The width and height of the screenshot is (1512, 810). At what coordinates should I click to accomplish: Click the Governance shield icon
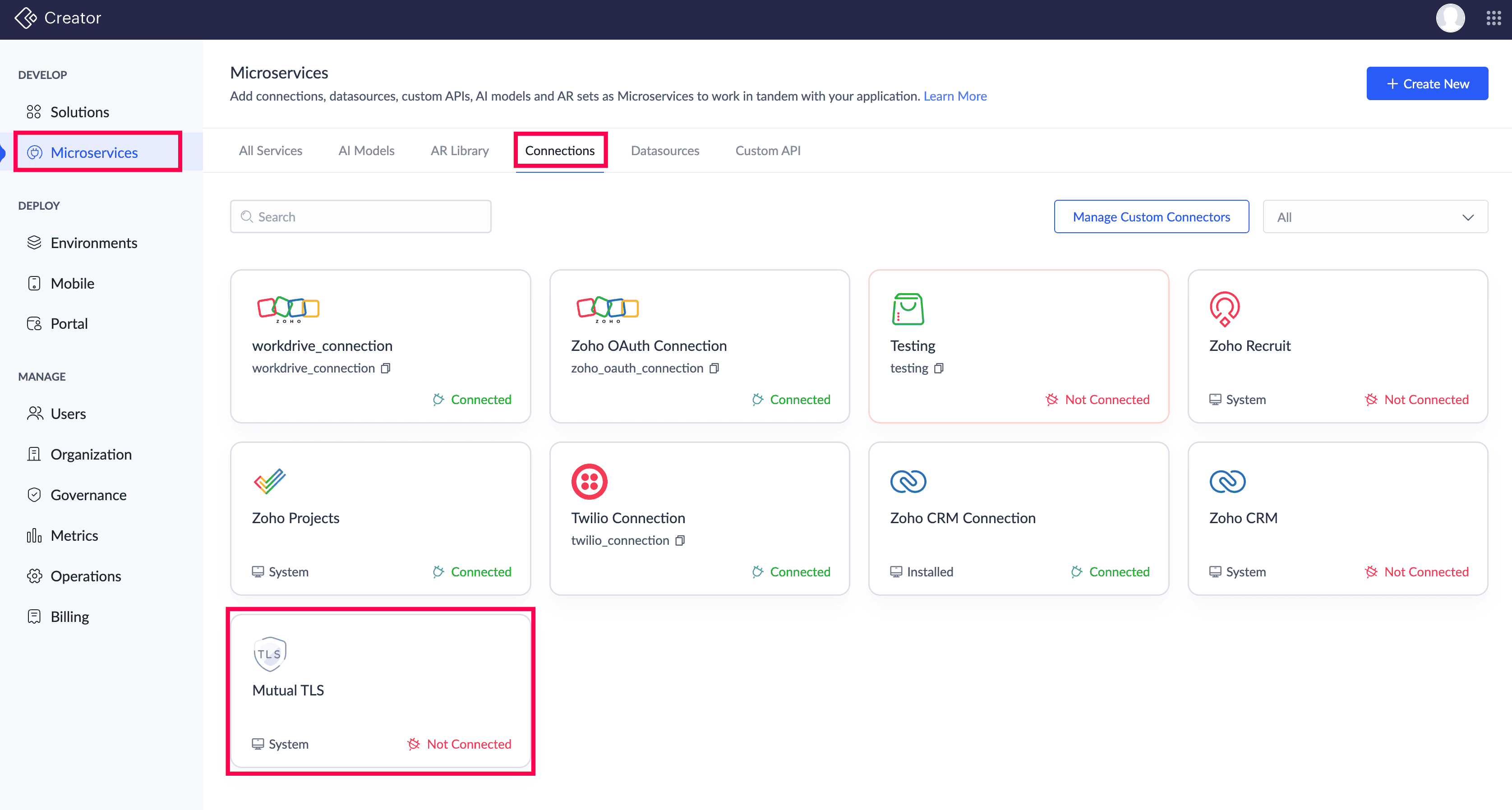point(34,495)
